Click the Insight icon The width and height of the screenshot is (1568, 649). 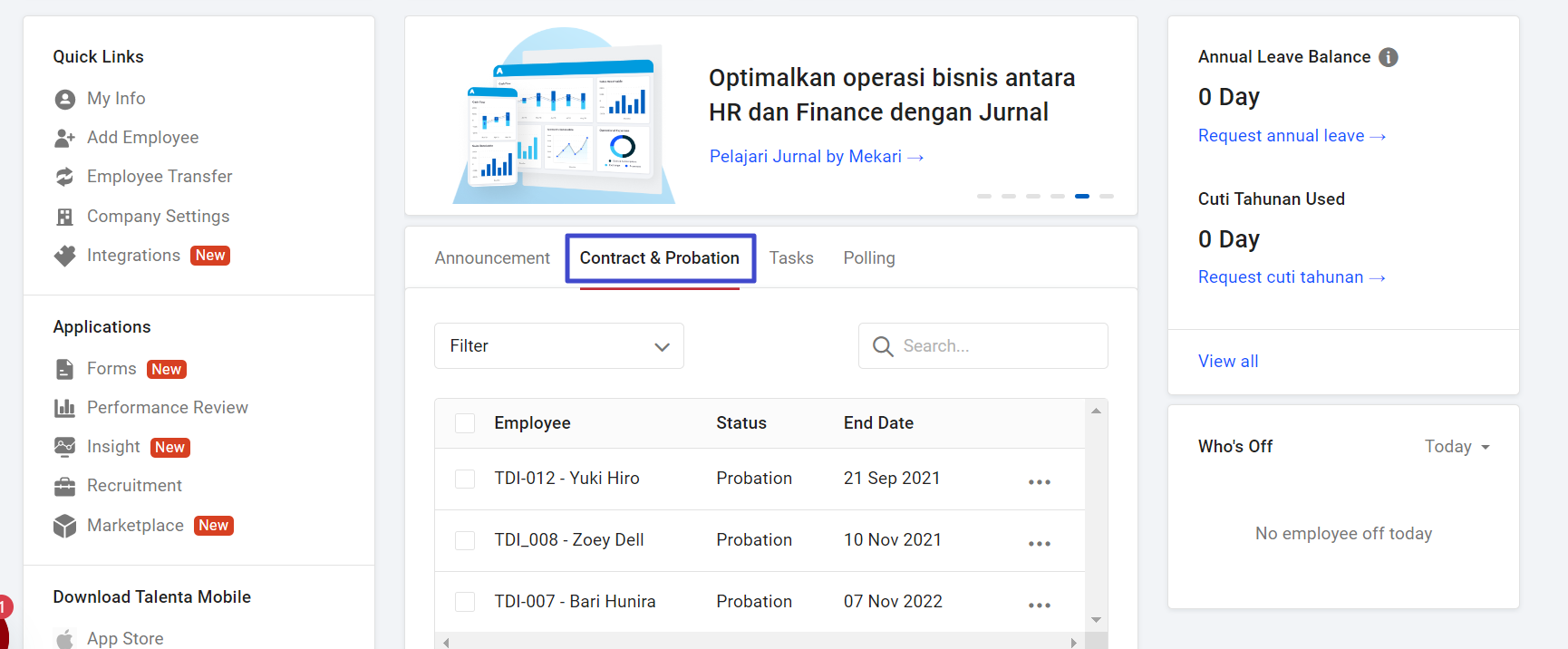click(64, 447)
